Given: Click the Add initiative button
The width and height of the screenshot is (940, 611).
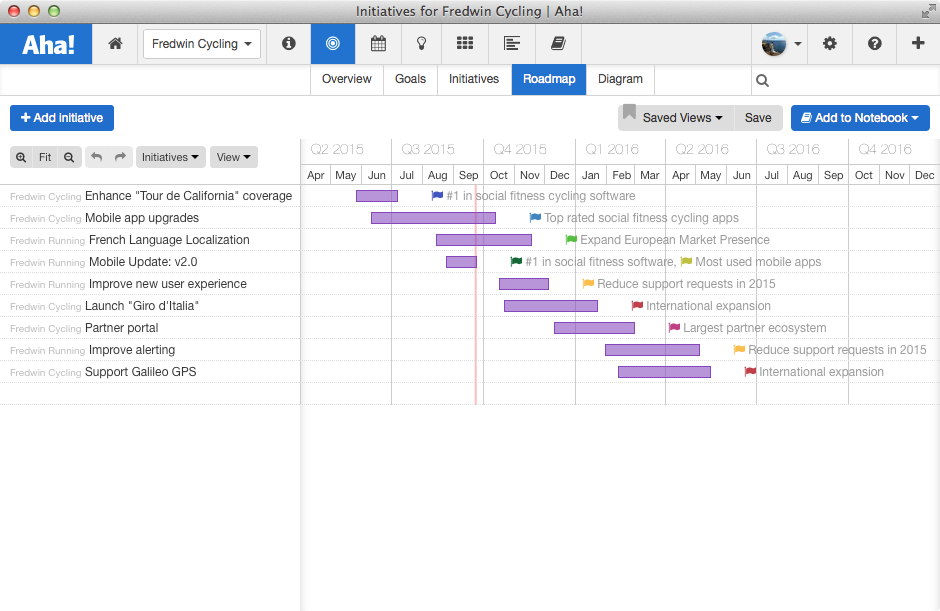Looking at the screenshot, I should click(x=62, y=118).
